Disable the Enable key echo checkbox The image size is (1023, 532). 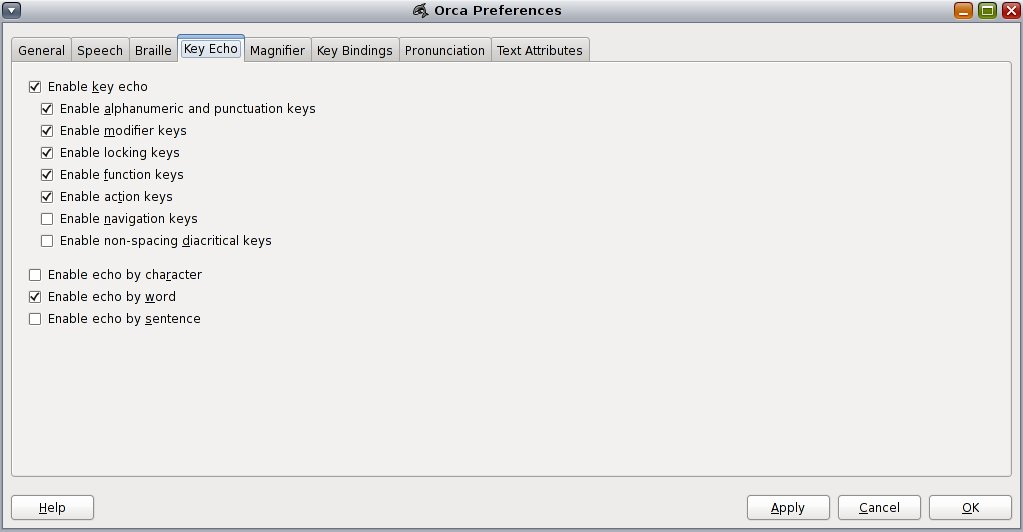coord(35,87)
